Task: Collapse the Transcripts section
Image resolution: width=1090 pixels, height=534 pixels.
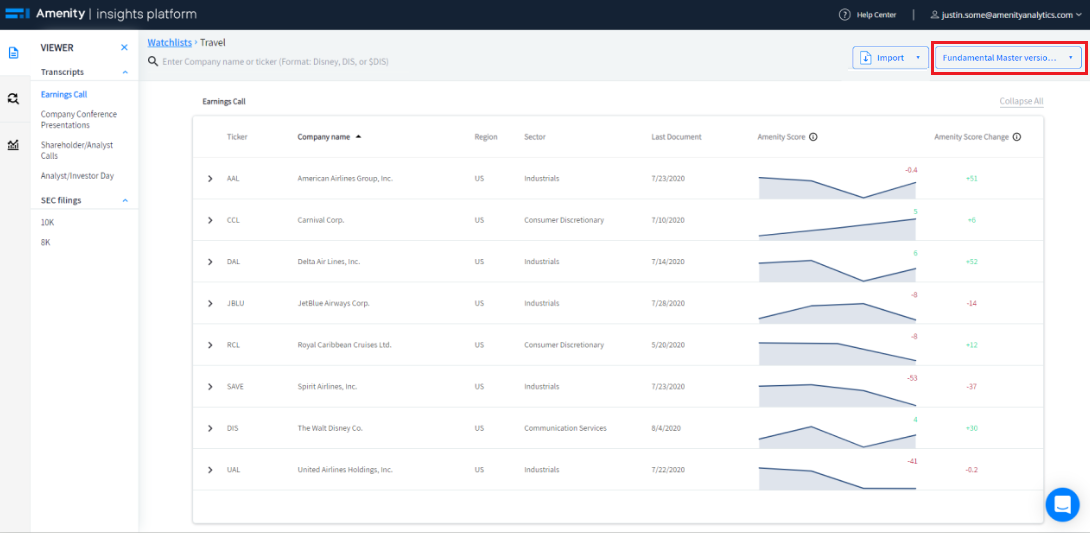Action: pos(125,72)
